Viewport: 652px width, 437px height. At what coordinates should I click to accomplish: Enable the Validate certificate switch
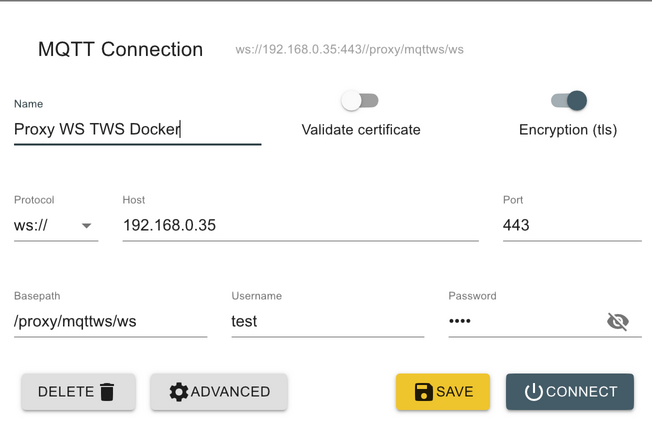tap(360, 101)
